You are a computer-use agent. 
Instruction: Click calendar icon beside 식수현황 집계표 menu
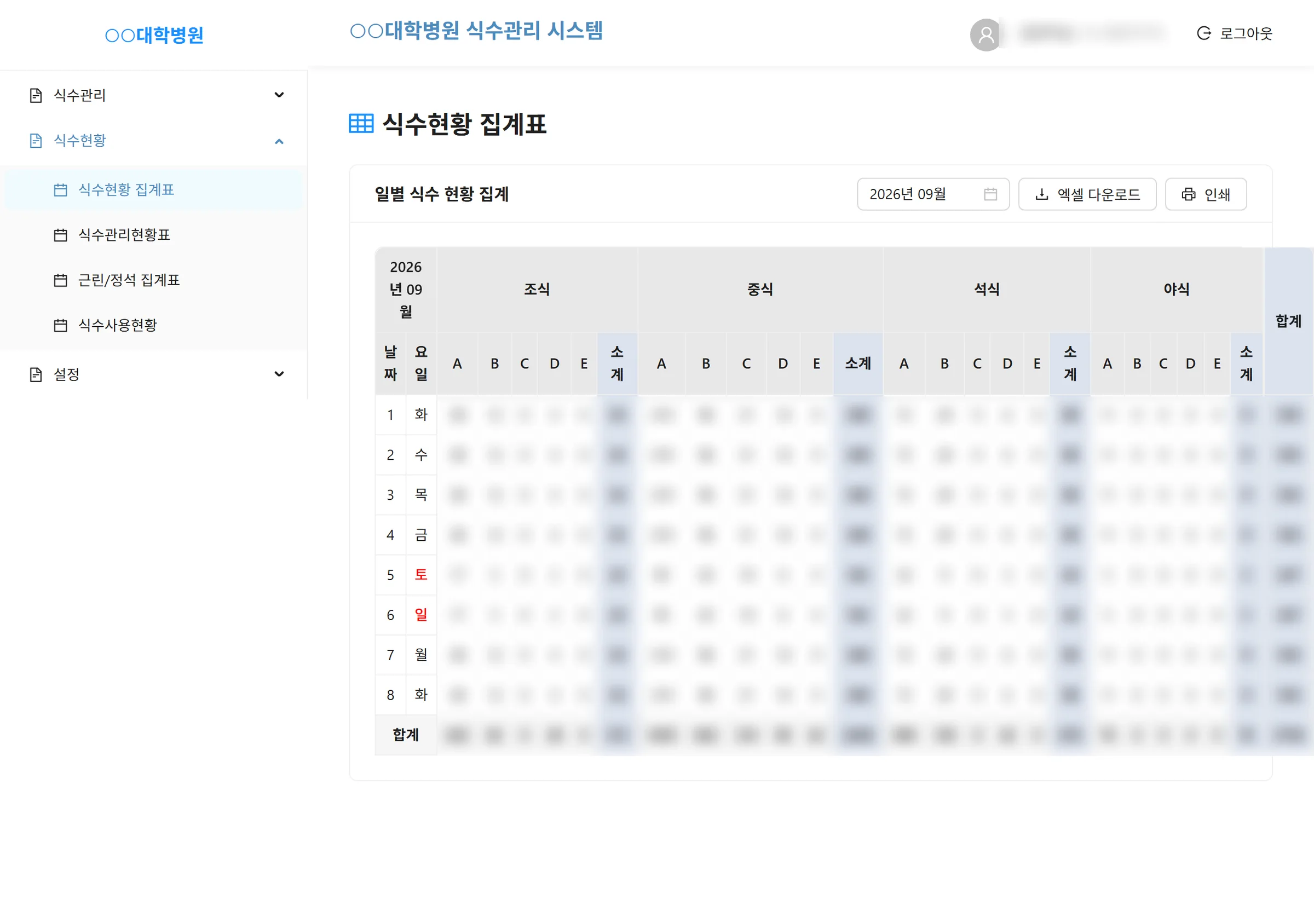60,189
